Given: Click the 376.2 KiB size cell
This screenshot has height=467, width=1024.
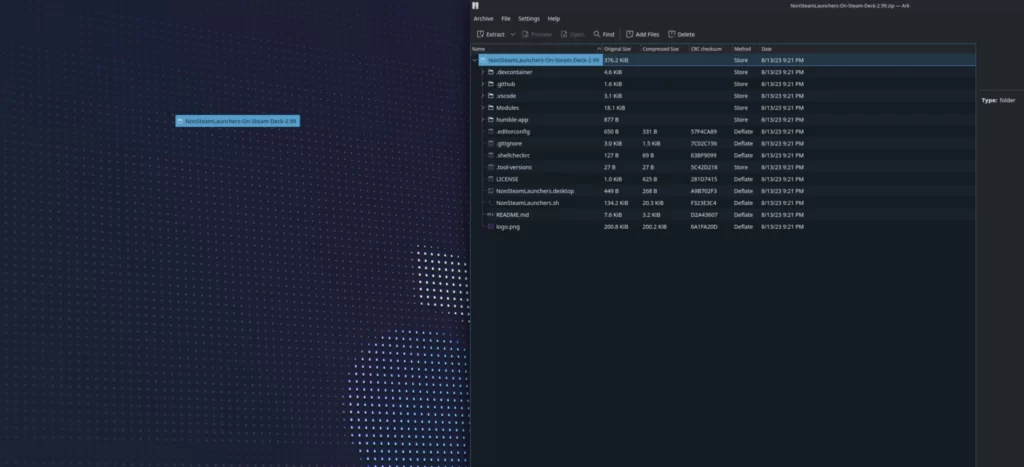Looking at the screenshot, I should click(616, 60).
